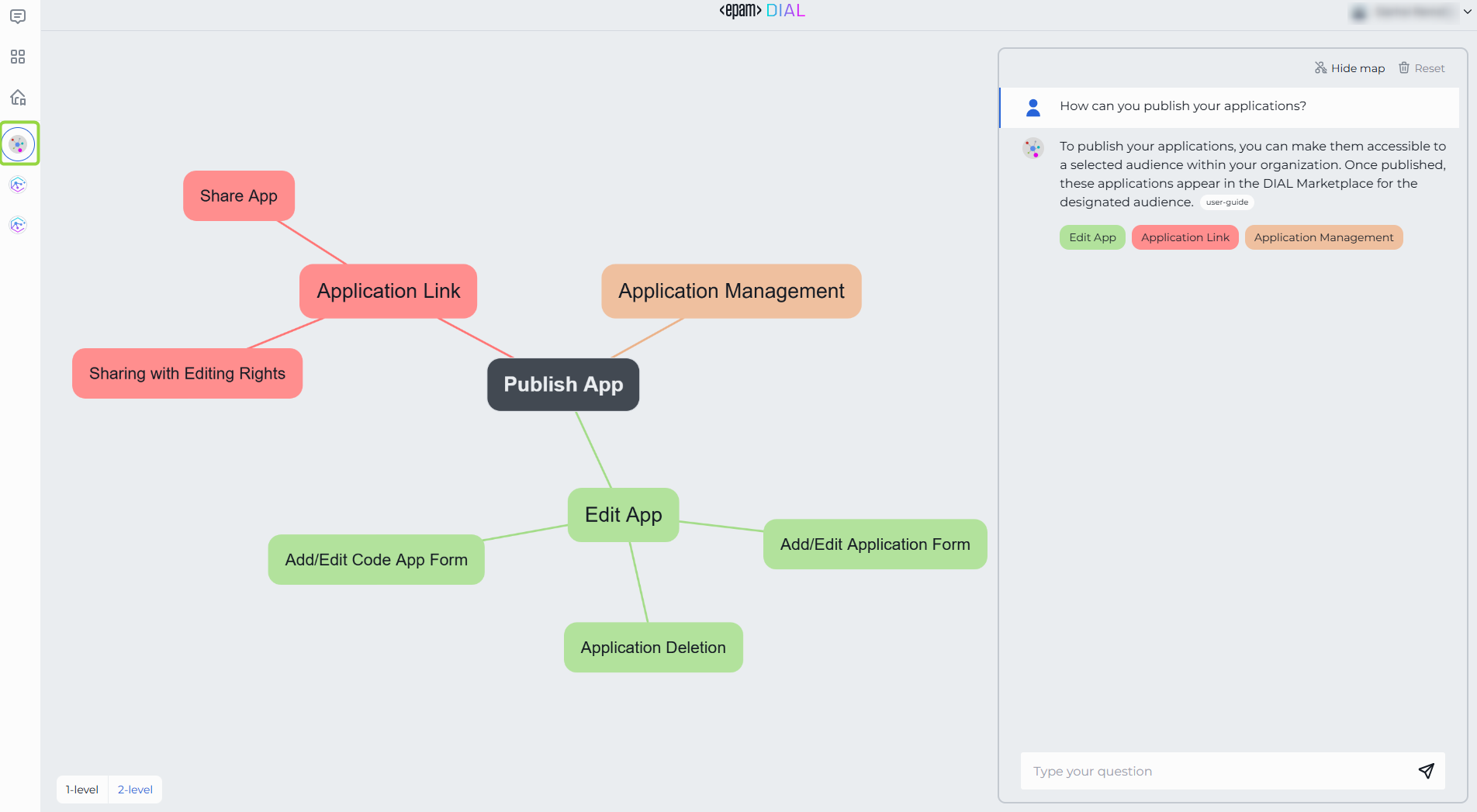Focus the Type your question field
The width and height of the screenshot is (1477, 812).
1217,771
